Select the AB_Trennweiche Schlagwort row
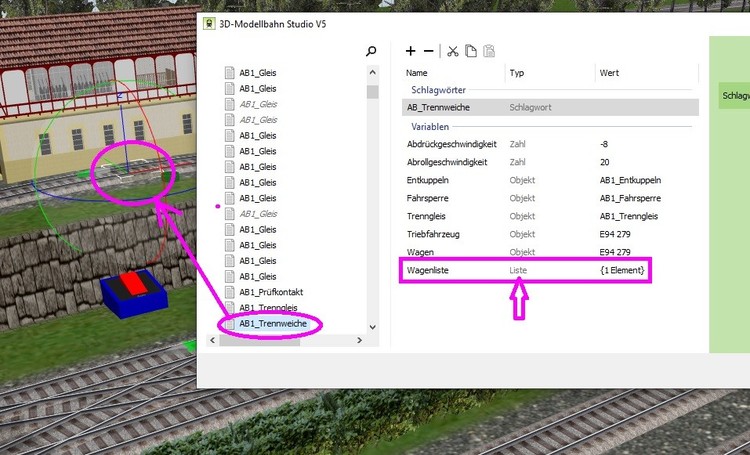This screenshot has width=750, height=455. (x=550, y=107)
